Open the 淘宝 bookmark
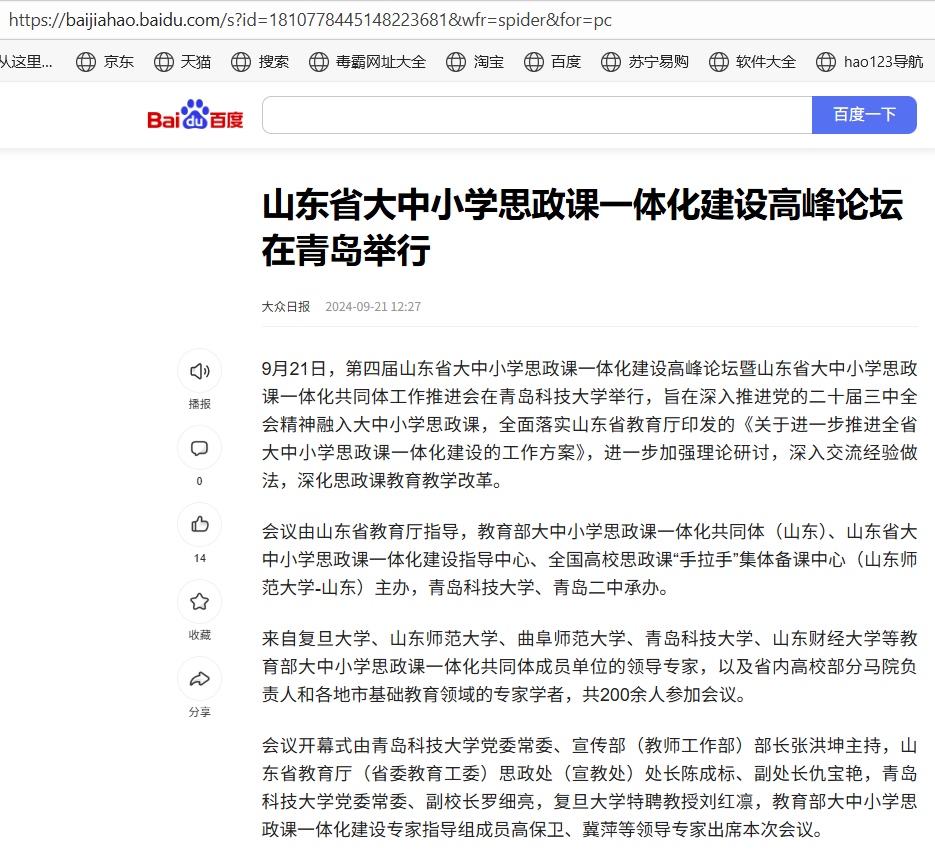 [475, 62]
